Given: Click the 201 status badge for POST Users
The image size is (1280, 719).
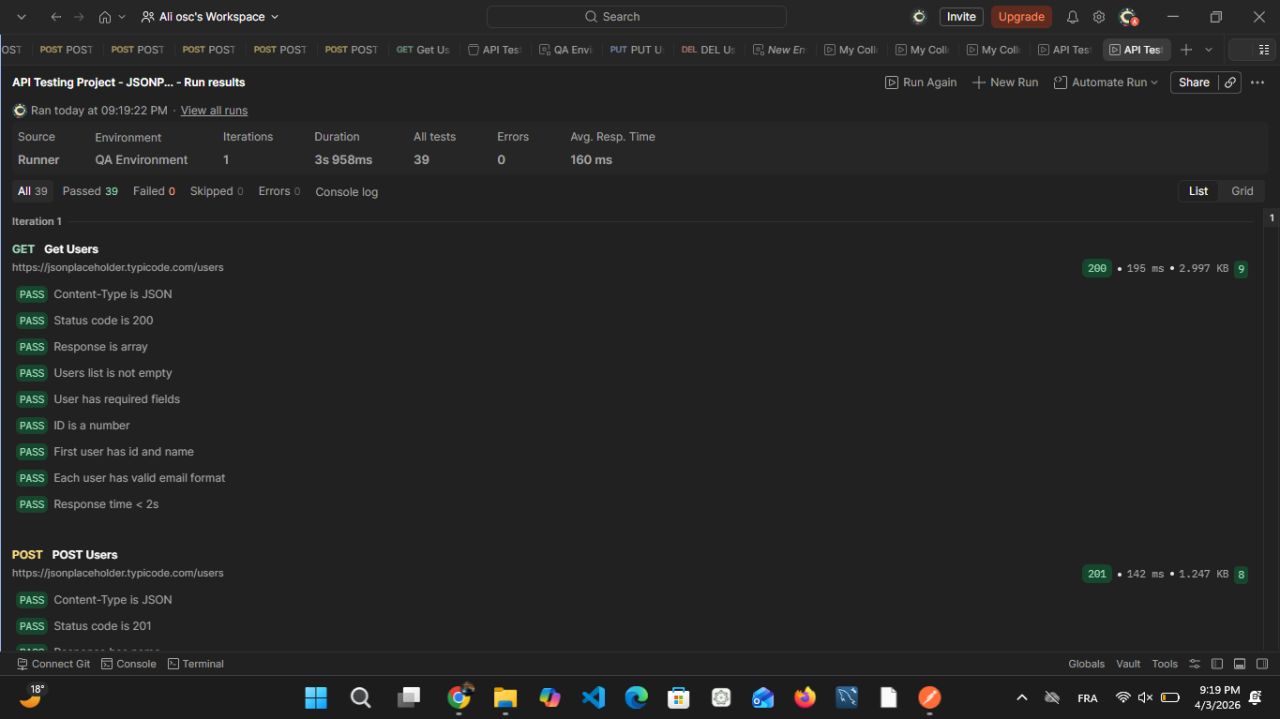Looking at the screenshot, I should (1097, 574).
